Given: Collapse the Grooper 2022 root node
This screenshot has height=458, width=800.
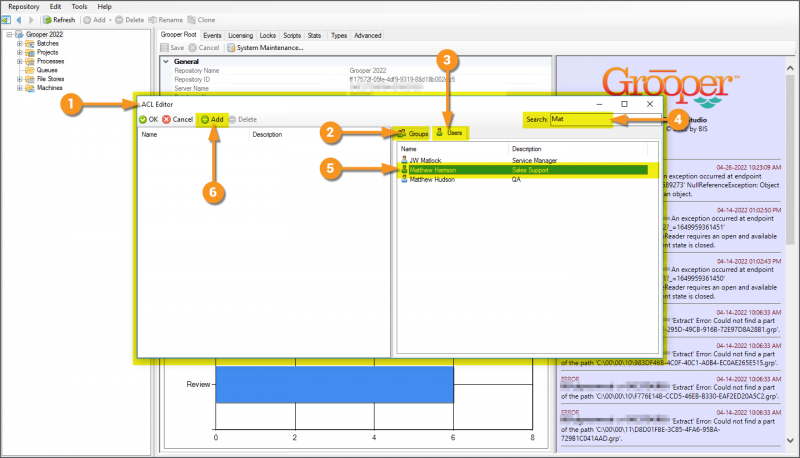Looking at the screenshot, I should [x=9, y=35].
